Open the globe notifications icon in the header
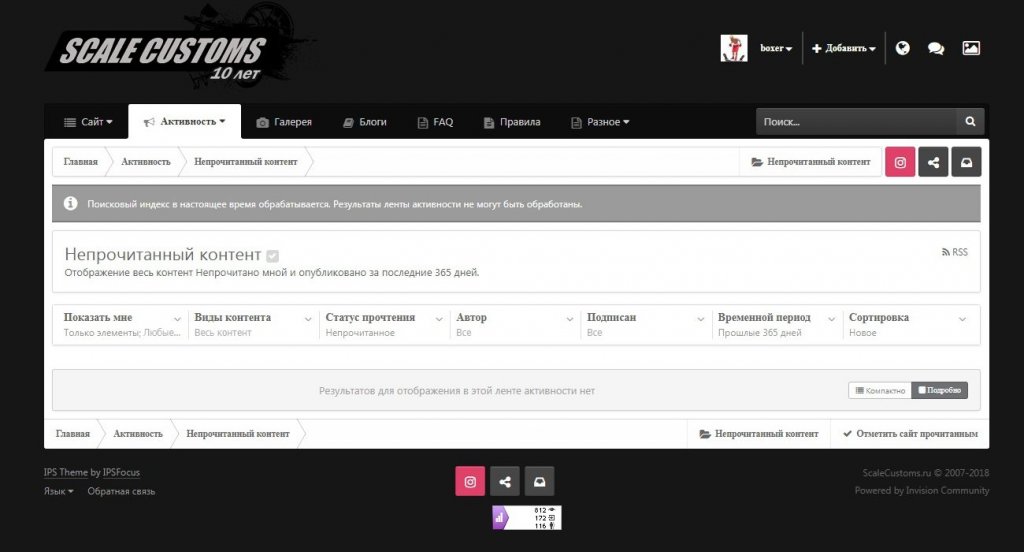1024x552 pixels. [903, 48]
